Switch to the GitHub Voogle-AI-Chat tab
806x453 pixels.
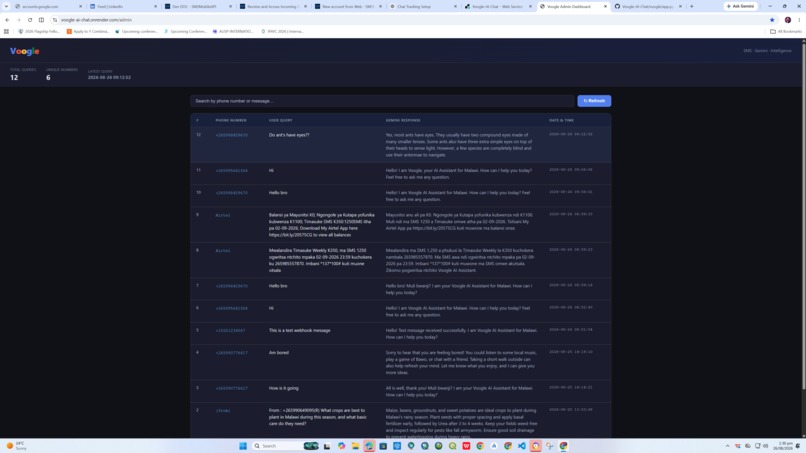[647, 6]
